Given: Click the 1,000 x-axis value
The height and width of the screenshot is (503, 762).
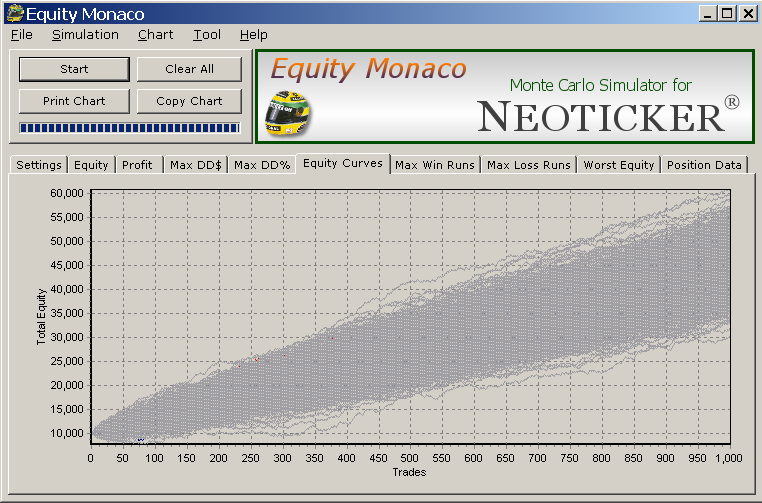Looking at the screenshot, I should click(x=728, y=458).
